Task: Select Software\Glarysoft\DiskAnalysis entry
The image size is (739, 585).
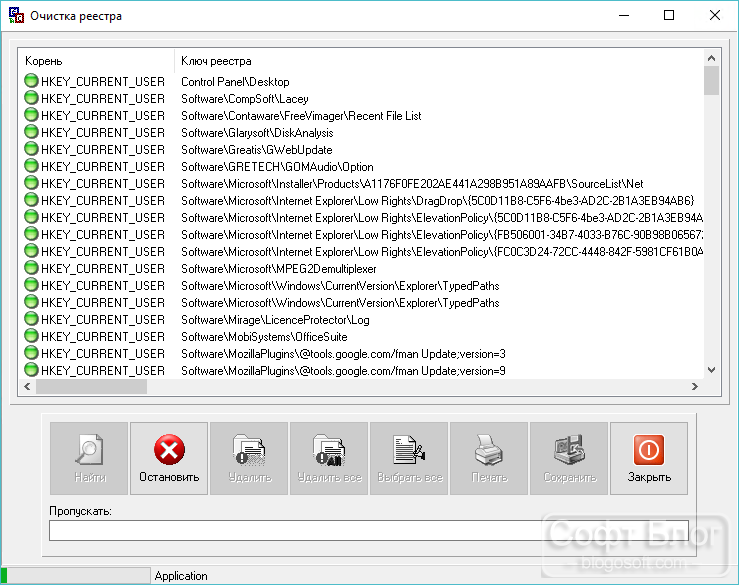Action: 257,133
